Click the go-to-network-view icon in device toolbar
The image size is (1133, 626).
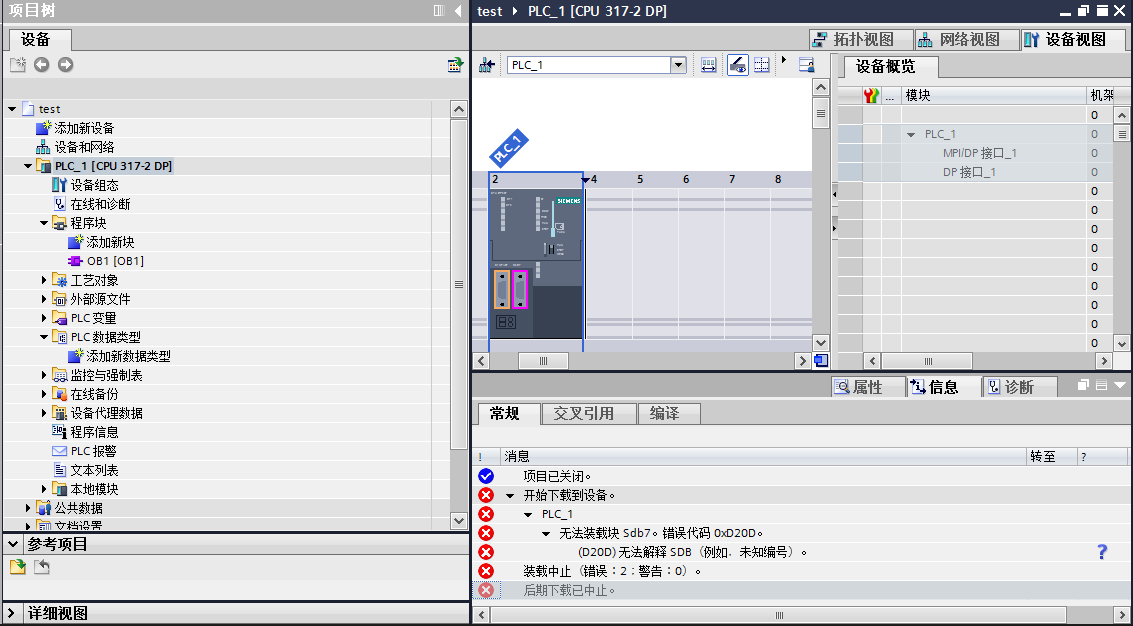pos(487,65)
